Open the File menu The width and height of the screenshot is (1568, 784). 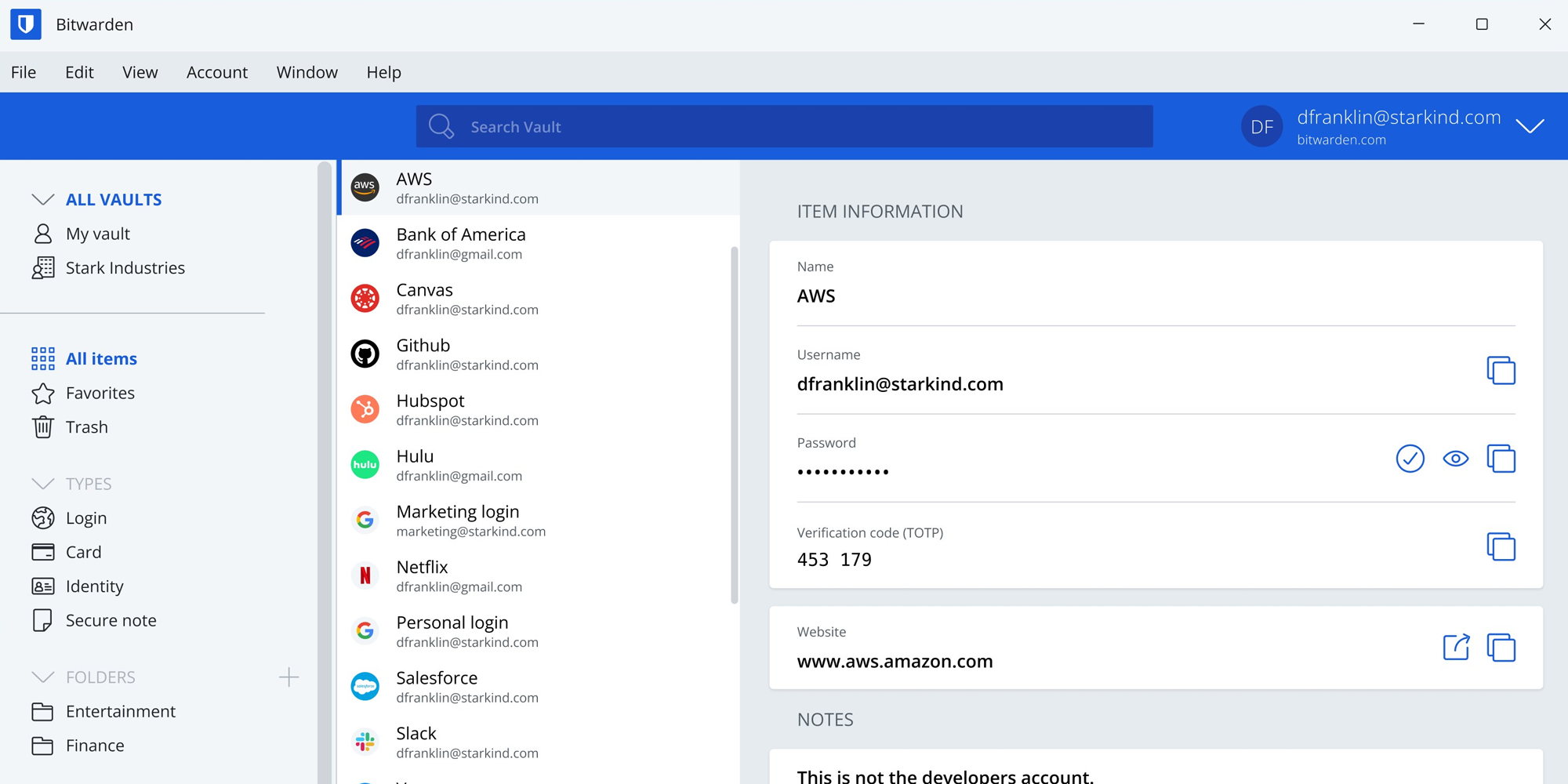24,72
